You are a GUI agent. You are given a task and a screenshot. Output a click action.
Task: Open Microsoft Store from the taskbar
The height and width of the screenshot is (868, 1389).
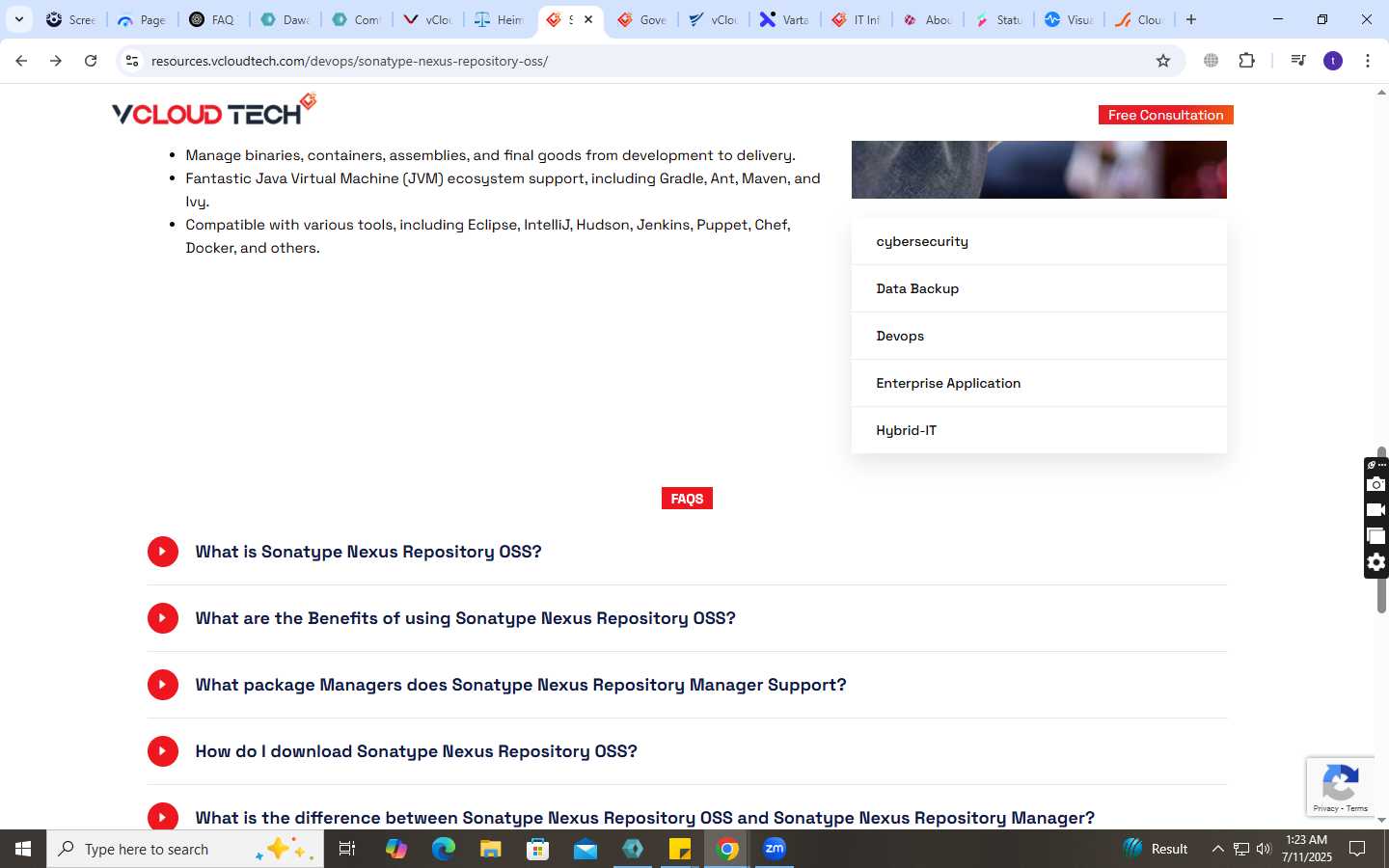(x=538, y=849)
